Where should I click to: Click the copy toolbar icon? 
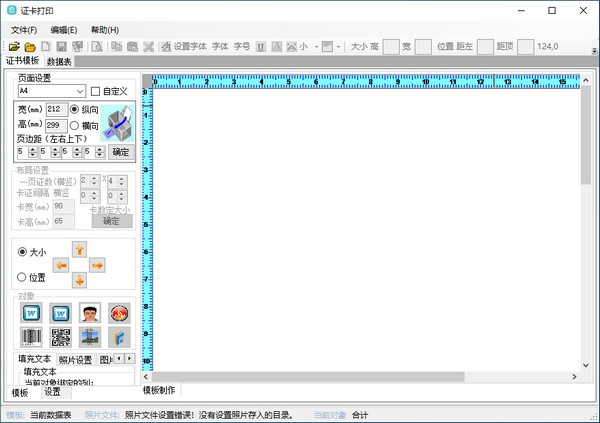coord(116,47)
